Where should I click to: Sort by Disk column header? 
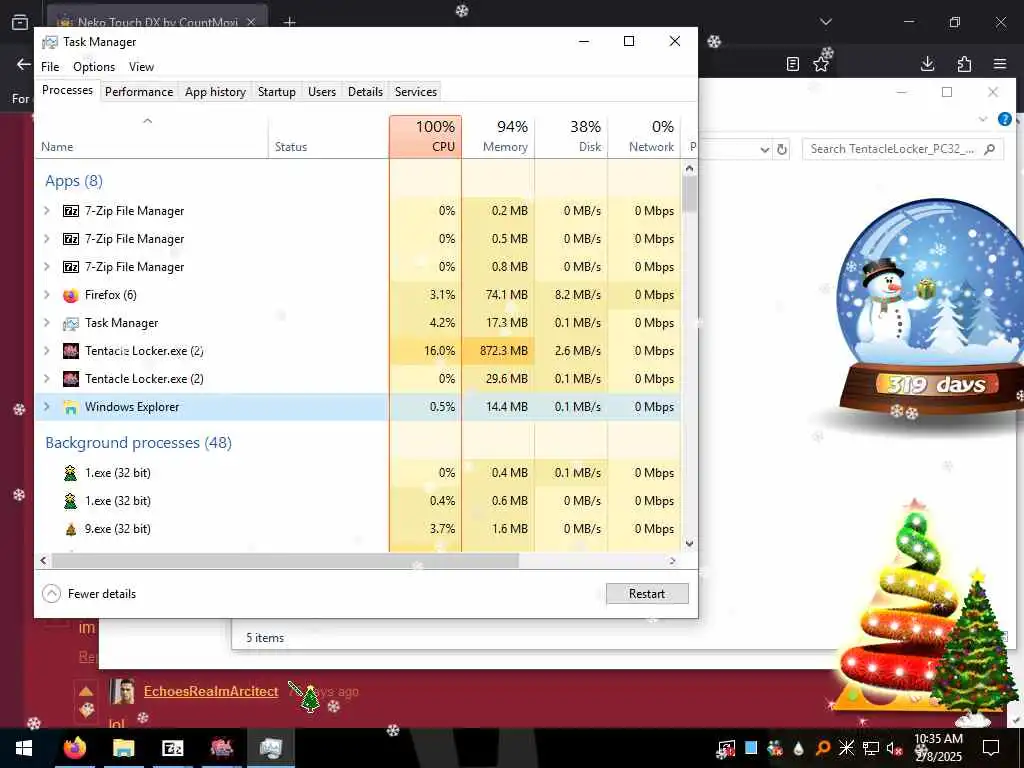point(571,136)
